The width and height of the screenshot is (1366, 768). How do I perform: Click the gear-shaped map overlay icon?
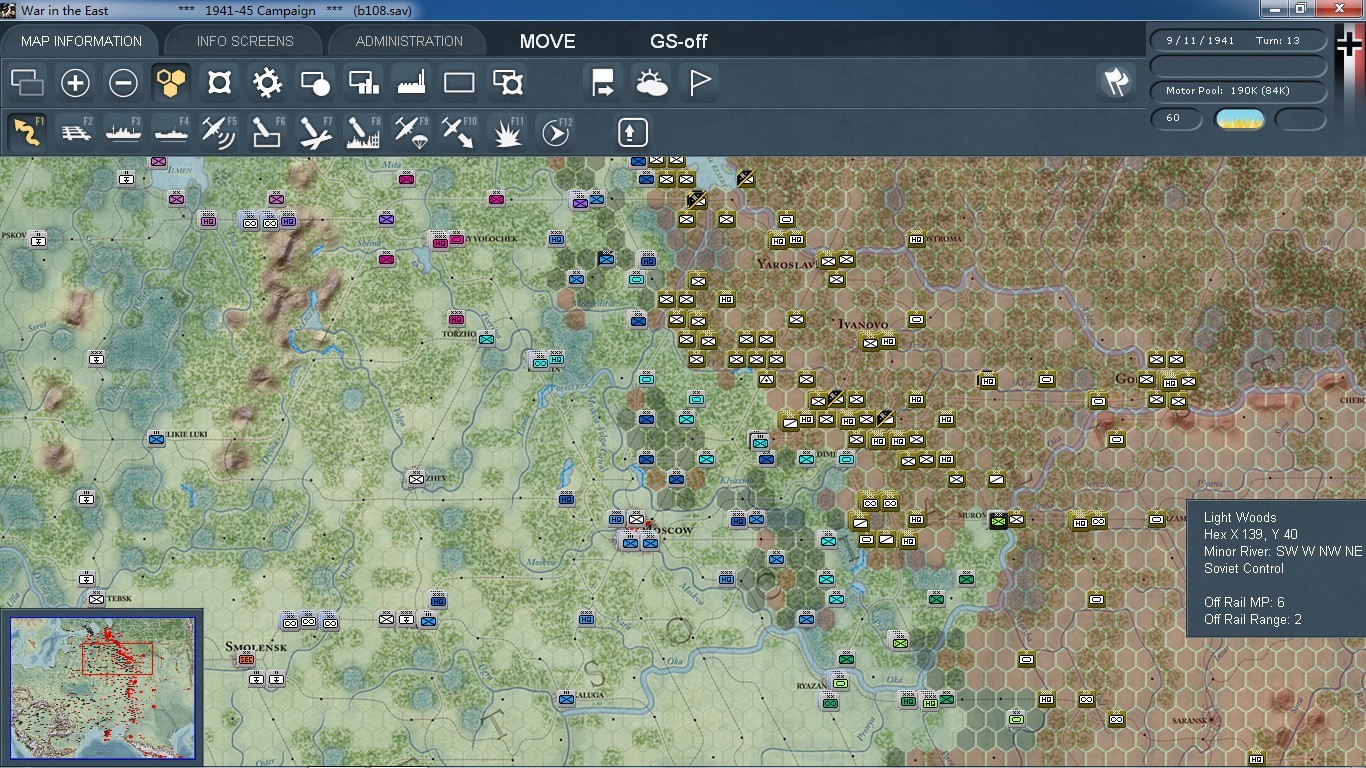pos(267,82)
